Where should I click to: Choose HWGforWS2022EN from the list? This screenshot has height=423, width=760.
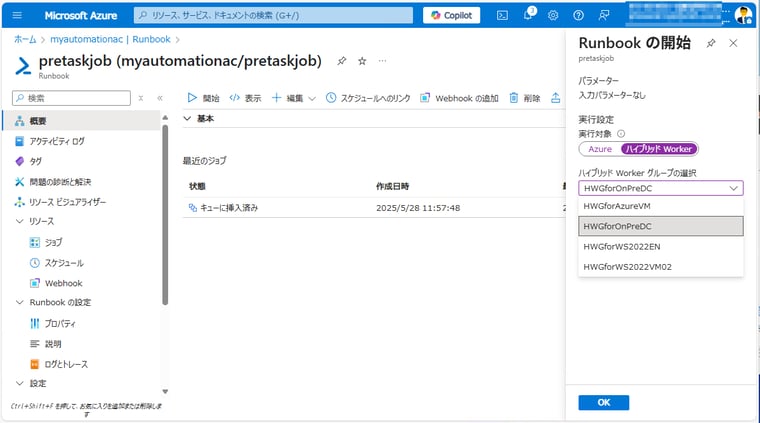(661, 247)
